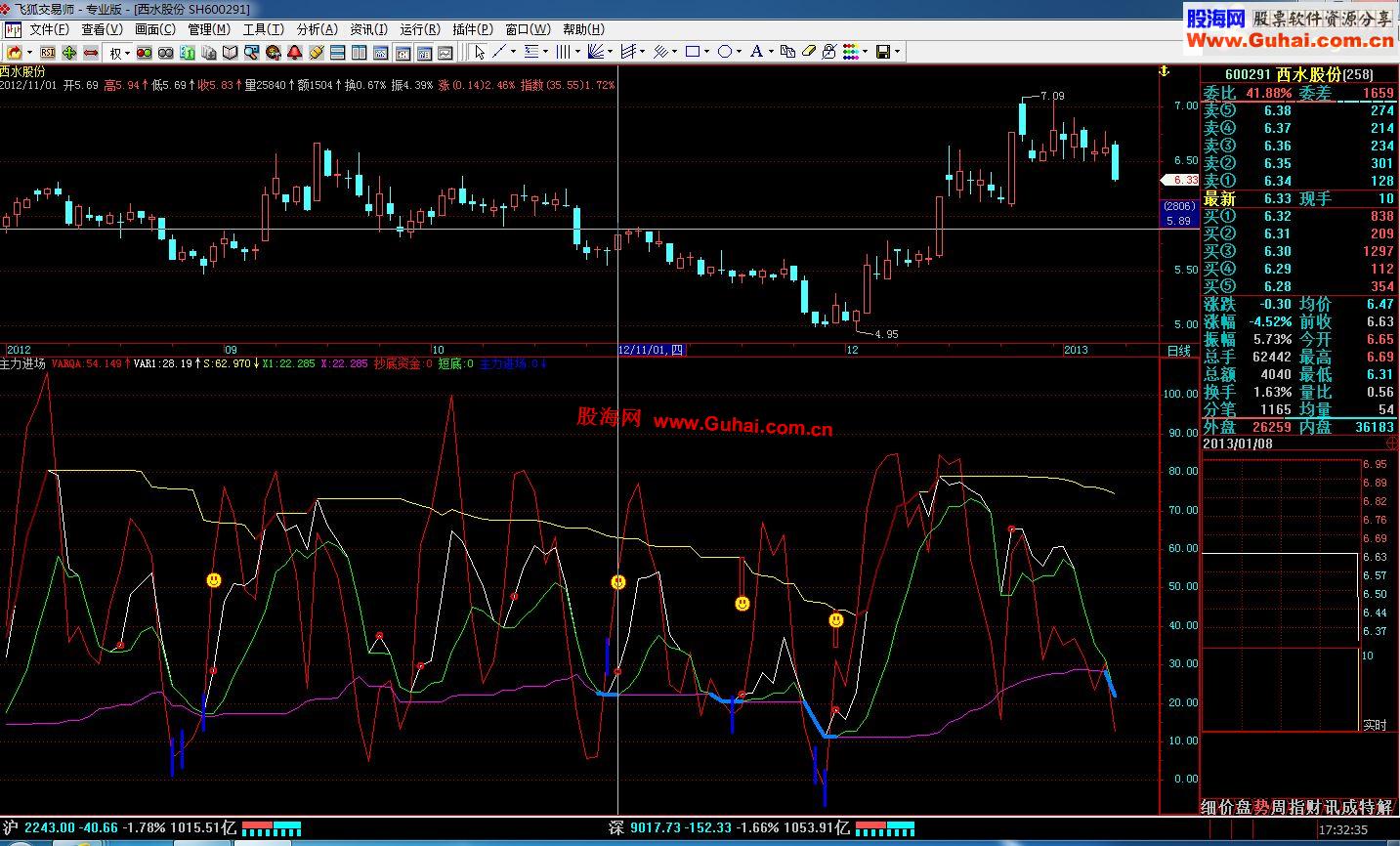Click the red horizontal double-arrow icon

[90, 52]
